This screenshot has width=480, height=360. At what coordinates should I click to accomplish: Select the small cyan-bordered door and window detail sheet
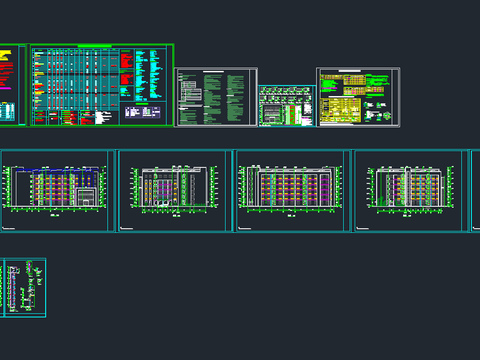point(287,106)
